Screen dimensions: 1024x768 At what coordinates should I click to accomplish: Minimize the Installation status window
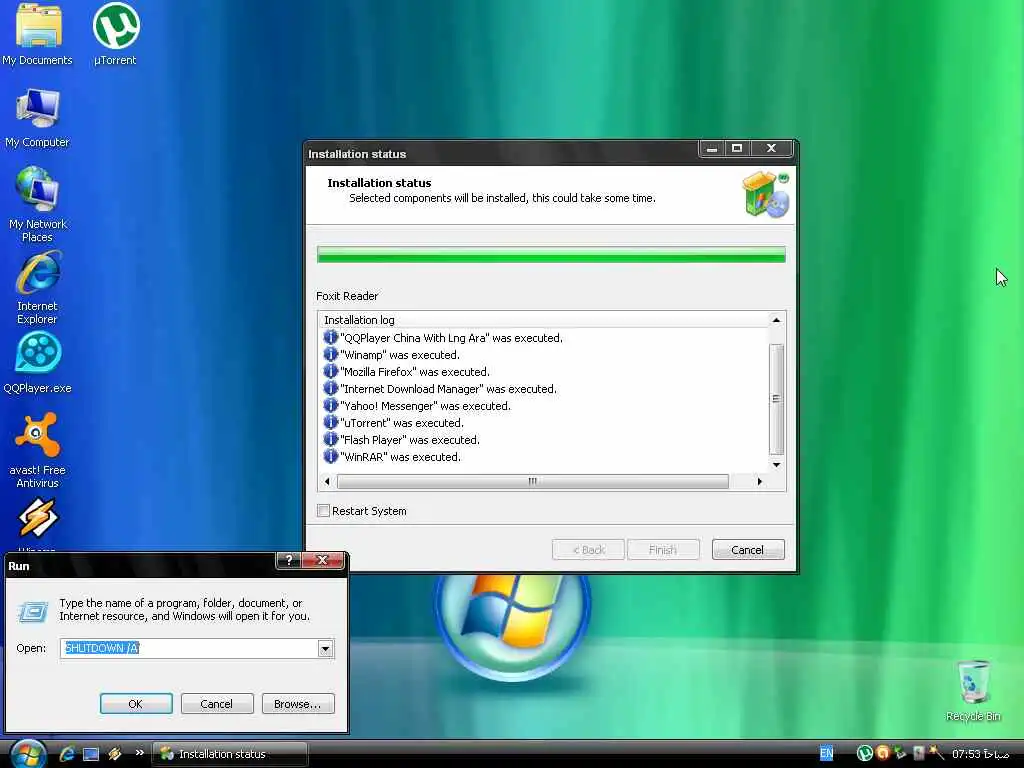pos(712,148)
